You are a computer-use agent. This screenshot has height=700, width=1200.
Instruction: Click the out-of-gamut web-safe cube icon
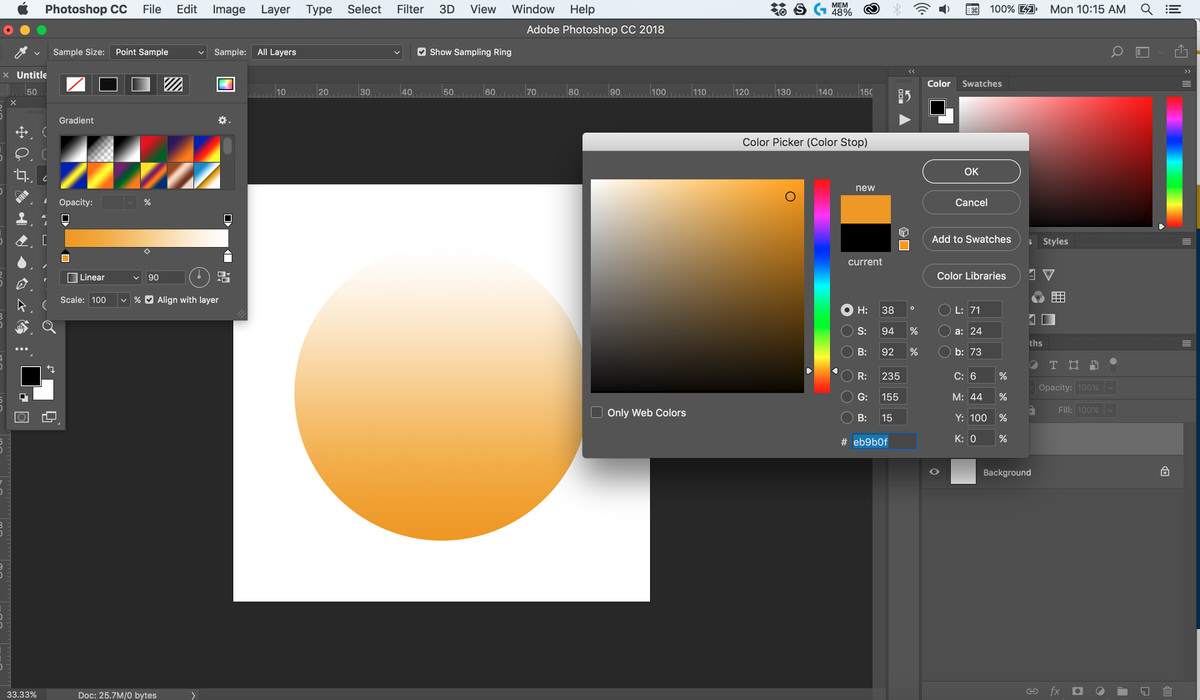tap(904, 231)
